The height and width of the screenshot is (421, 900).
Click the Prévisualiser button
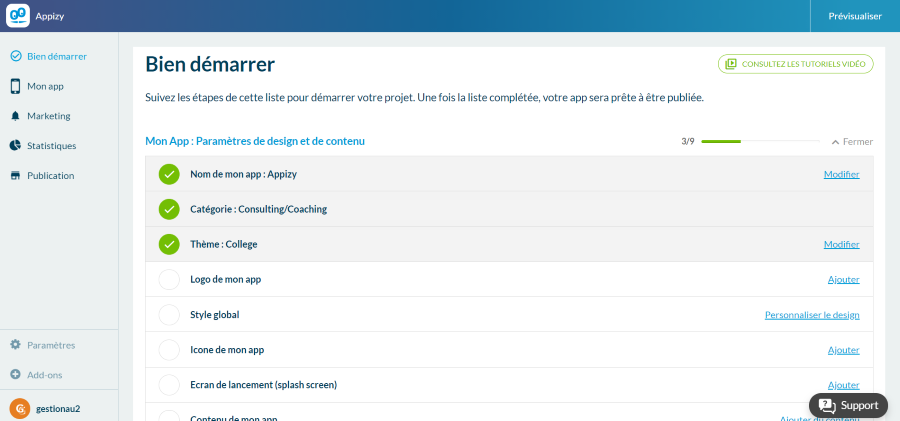(855, 16)
